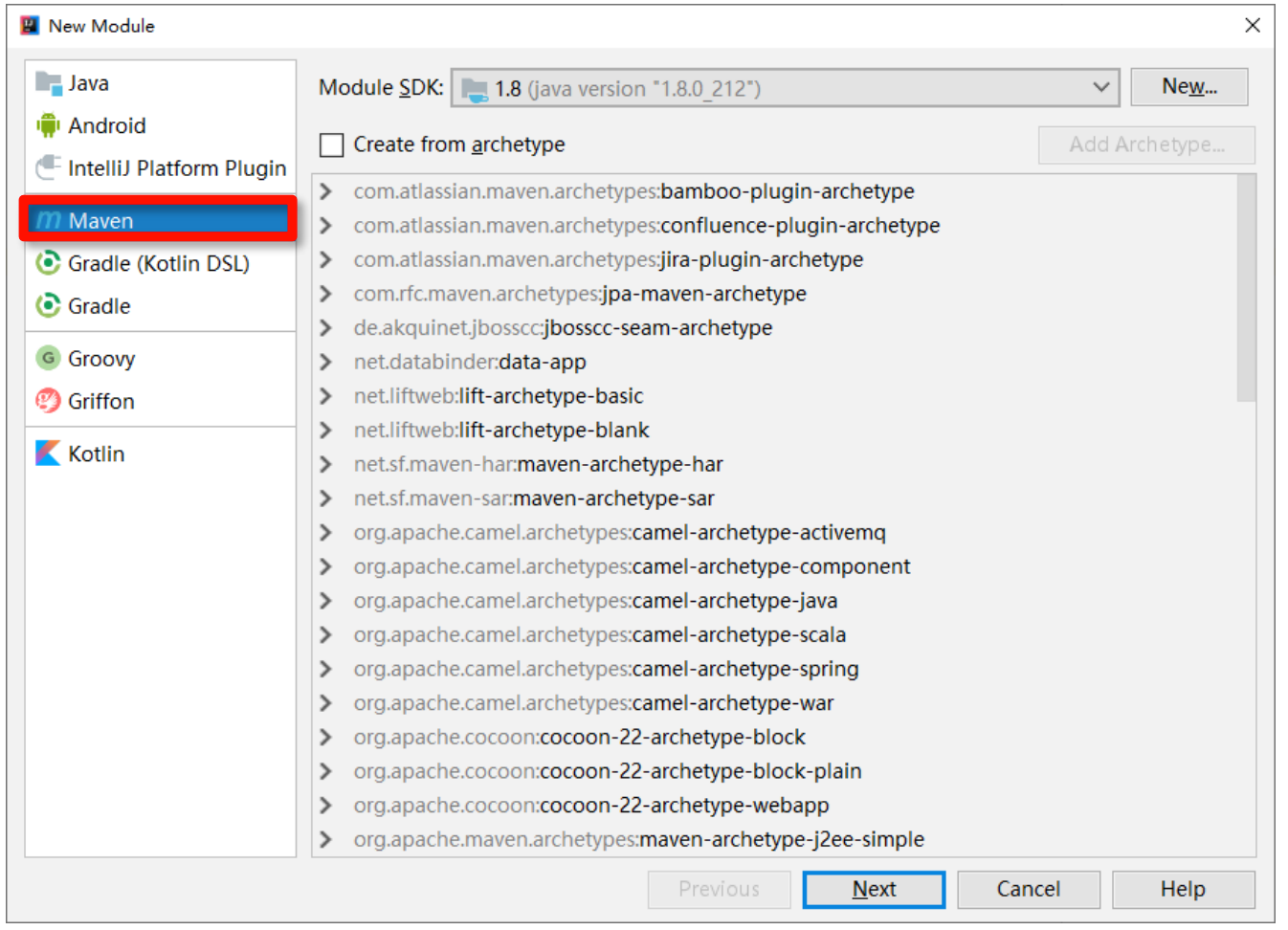Image resolution: width=1288 pixels, height=930 pixels.
Task: Click the Java module type icon
Action: click(x=48, y=83)
